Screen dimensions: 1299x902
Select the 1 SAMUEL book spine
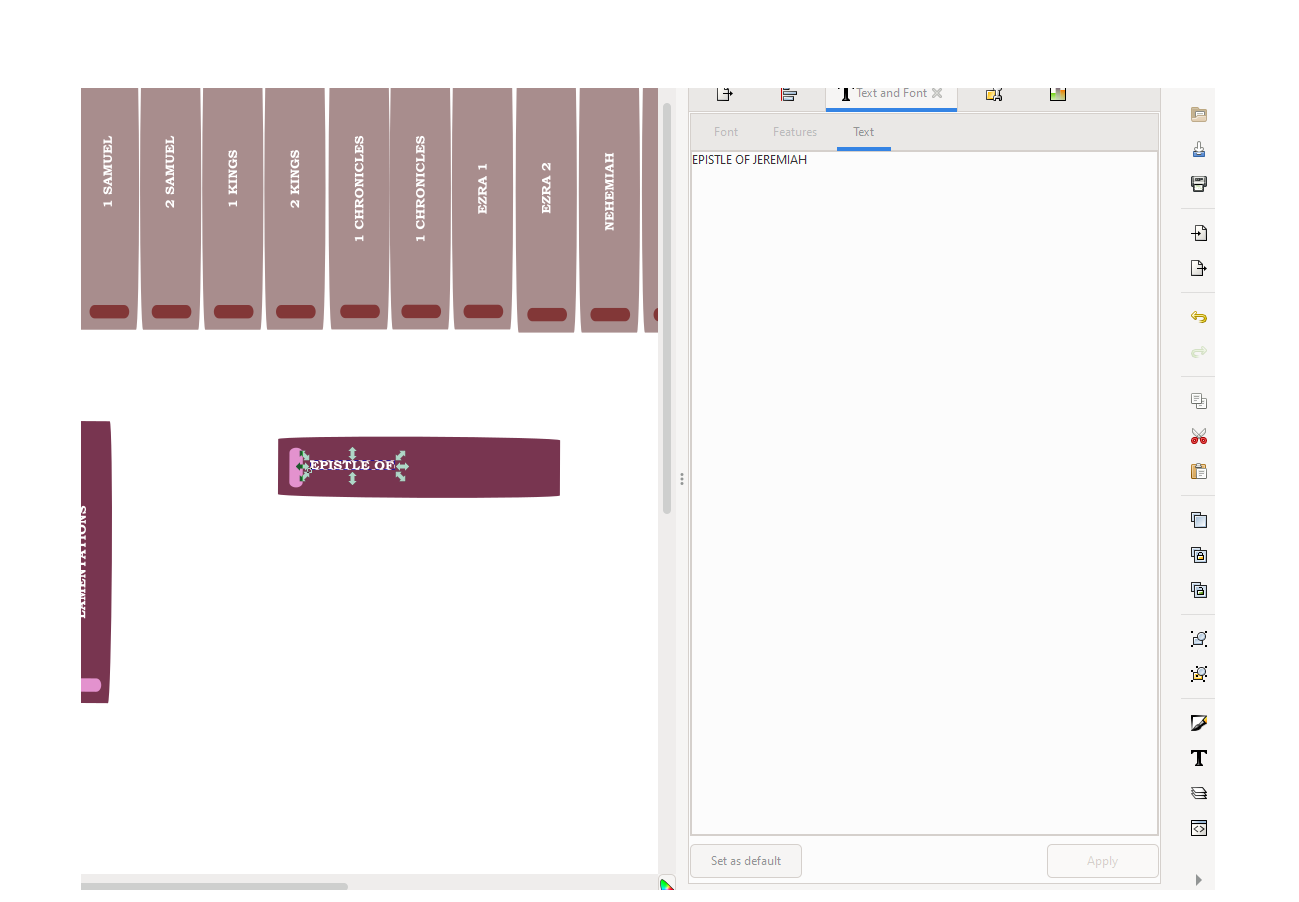109,208
